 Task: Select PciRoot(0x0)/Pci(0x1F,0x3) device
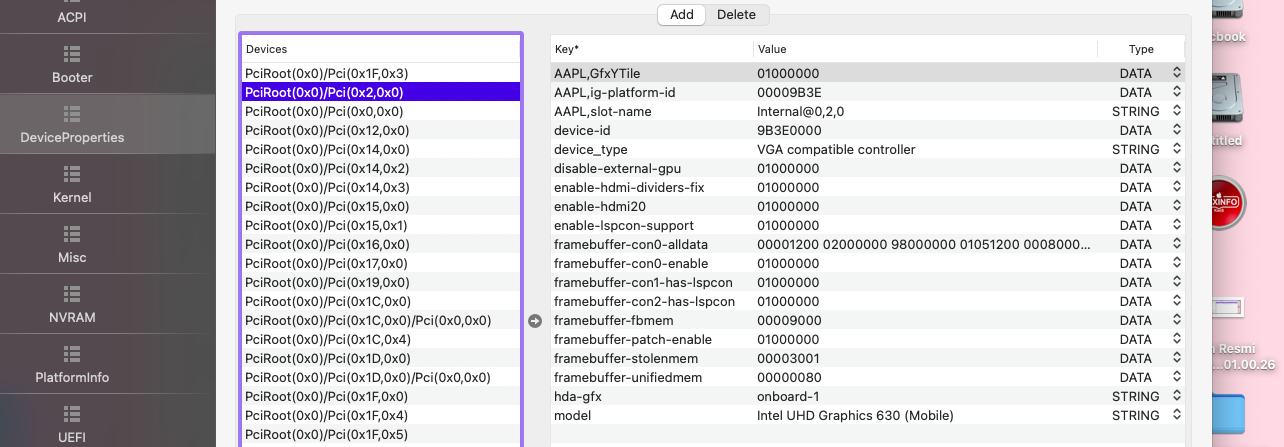[x=327, y=73]
